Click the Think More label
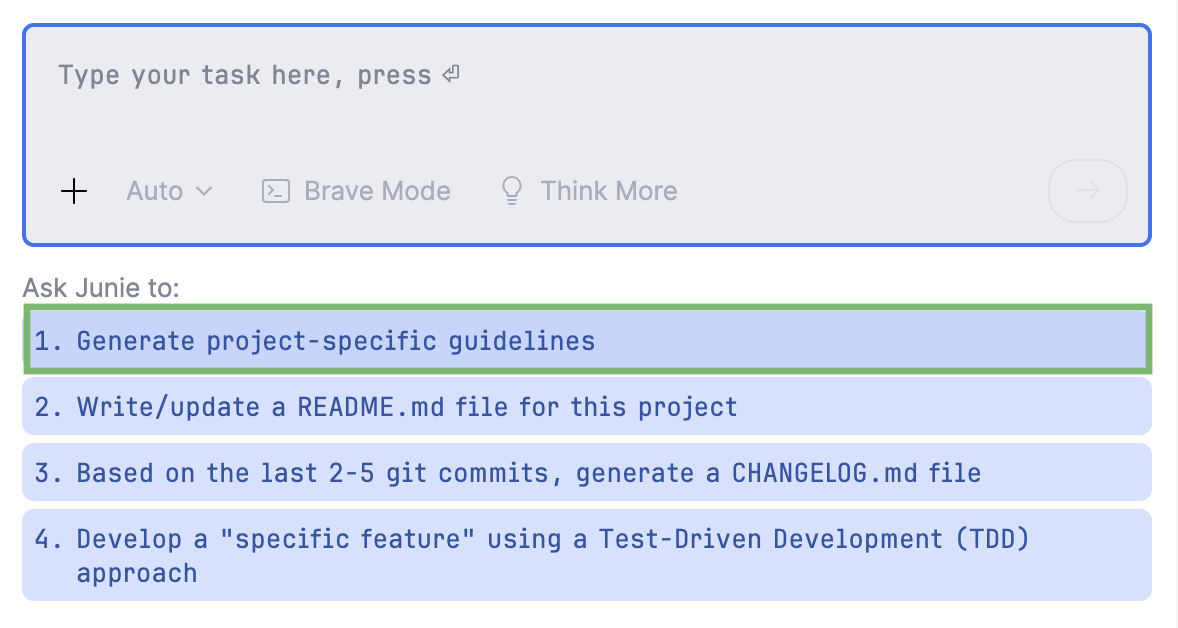 tap(609, 190)
